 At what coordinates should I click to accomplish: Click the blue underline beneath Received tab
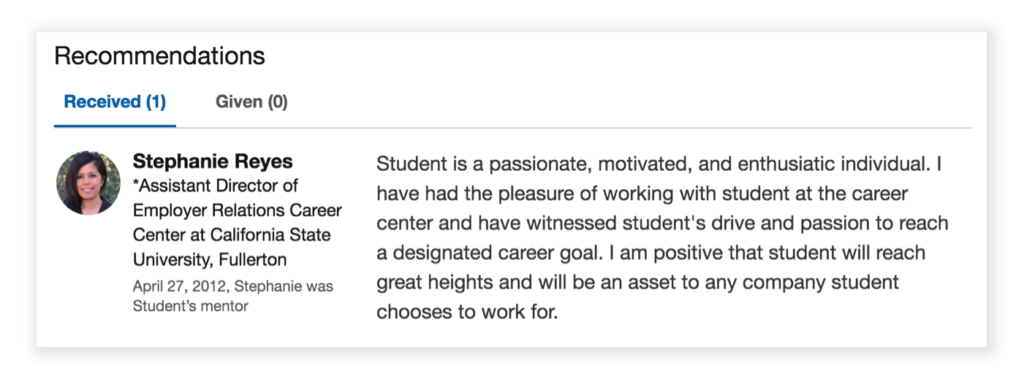click(115, 126)
